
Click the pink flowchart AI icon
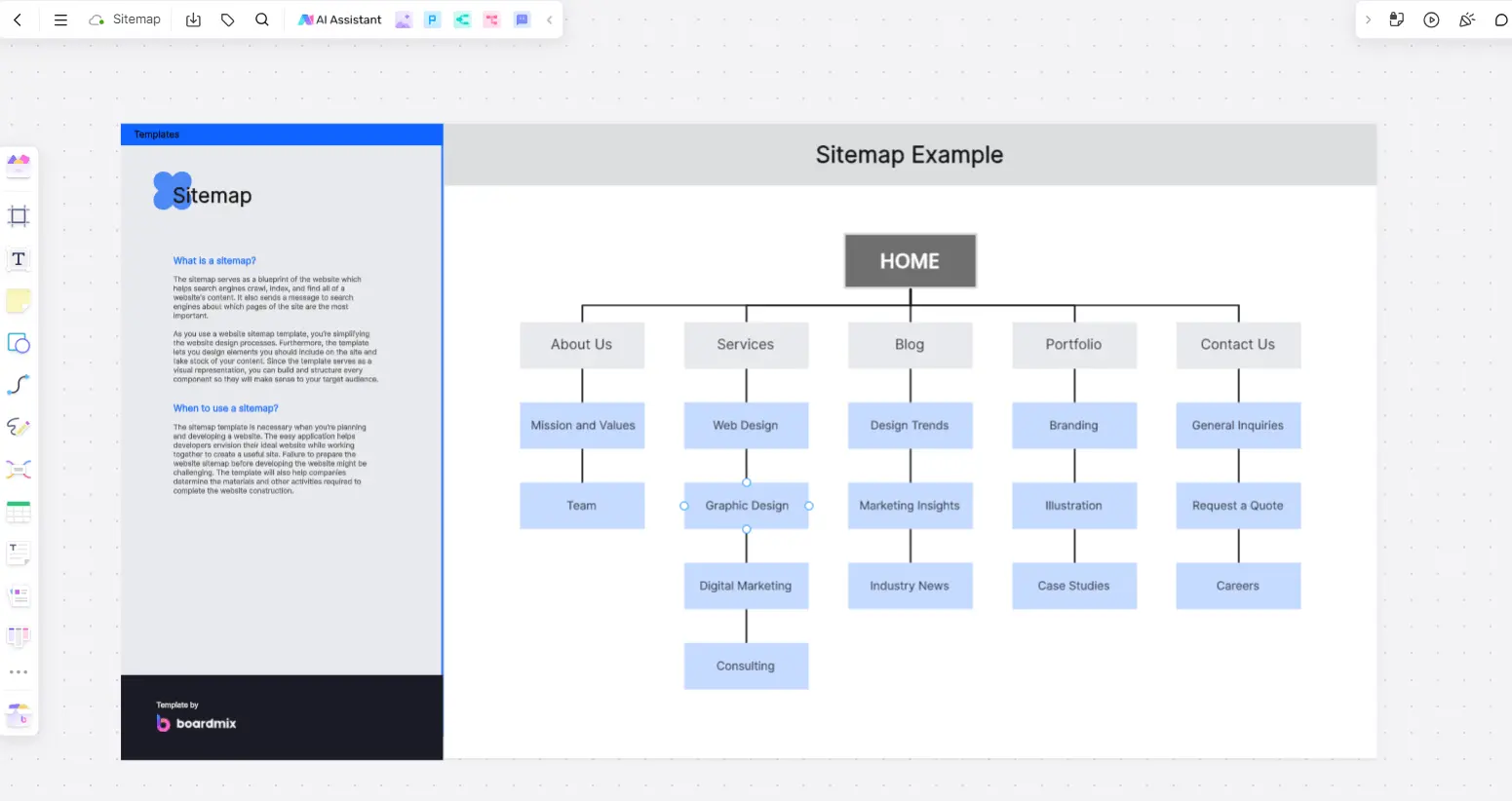point(492,19)
